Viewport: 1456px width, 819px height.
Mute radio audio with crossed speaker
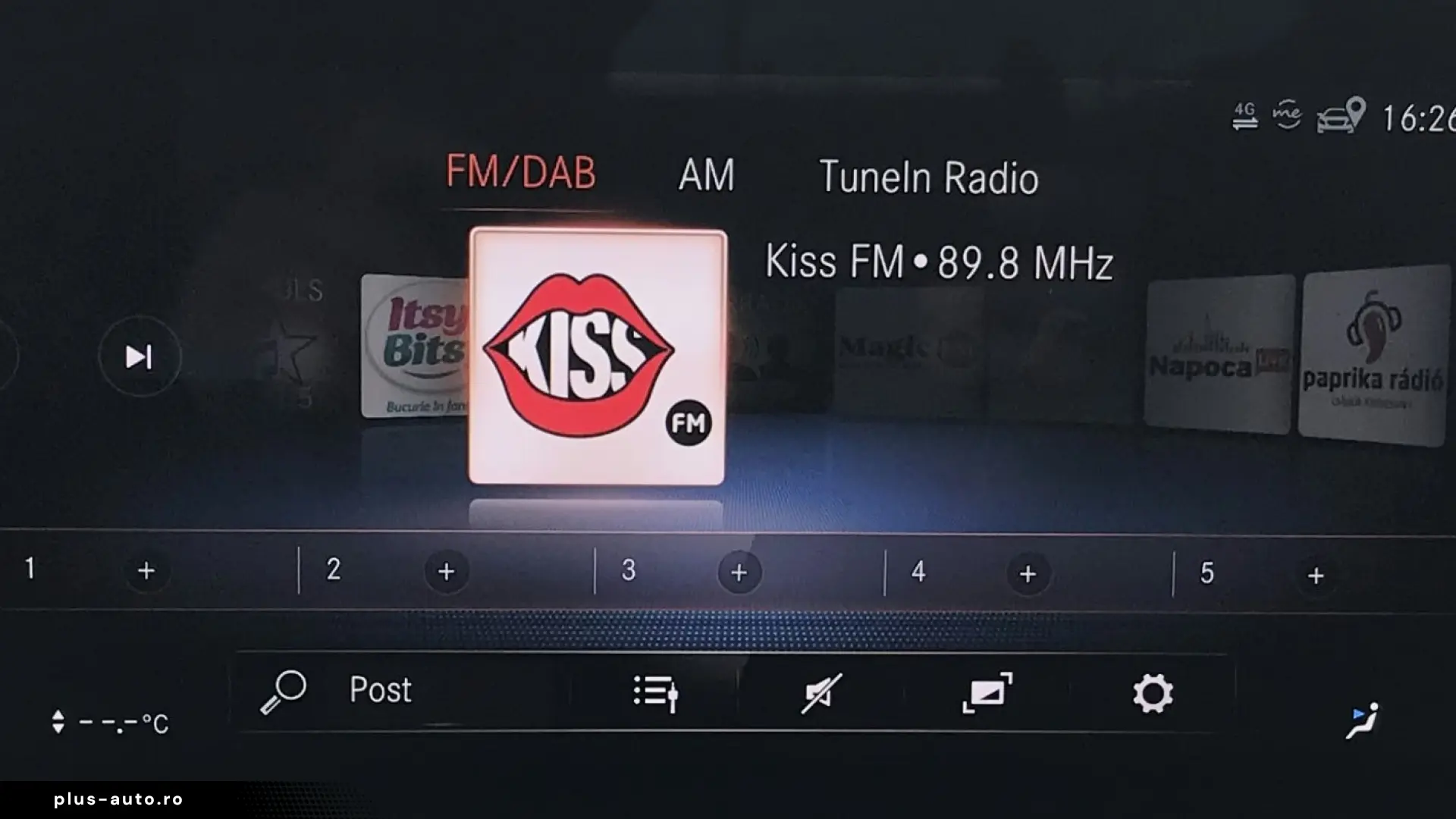[x=821, y=693]
